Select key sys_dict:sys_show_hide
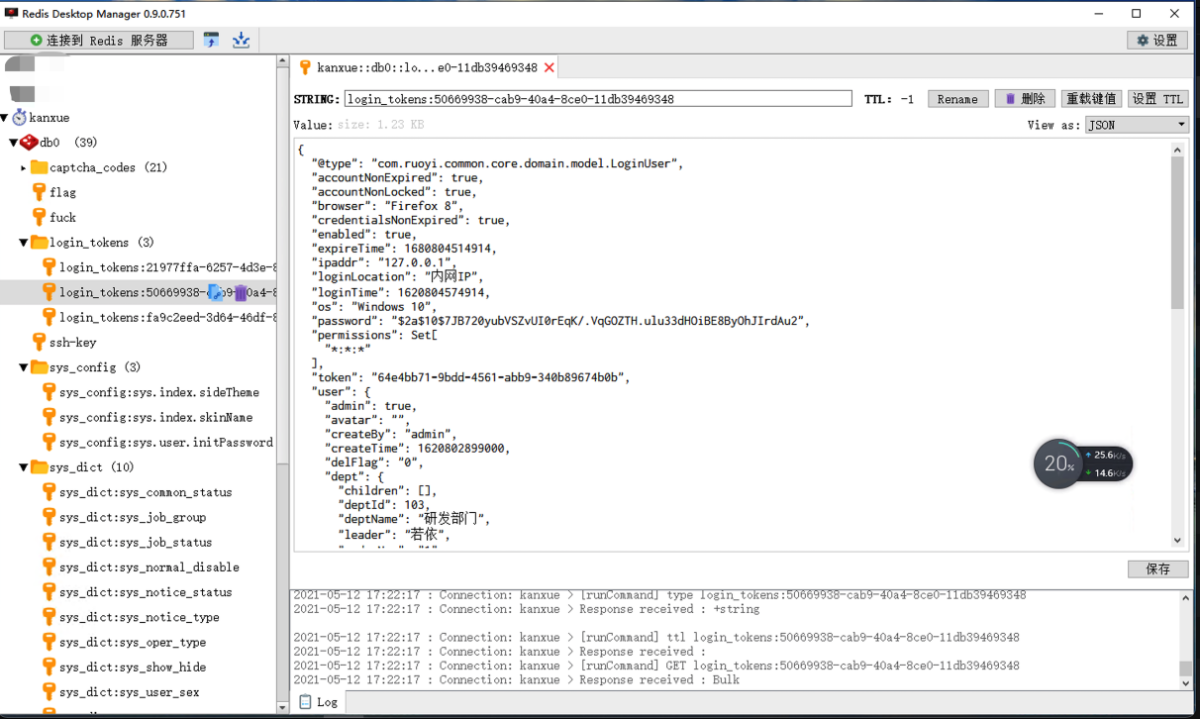Viewport: 1200px width, 719px height. pyautogui.click(x=132, y=667)
